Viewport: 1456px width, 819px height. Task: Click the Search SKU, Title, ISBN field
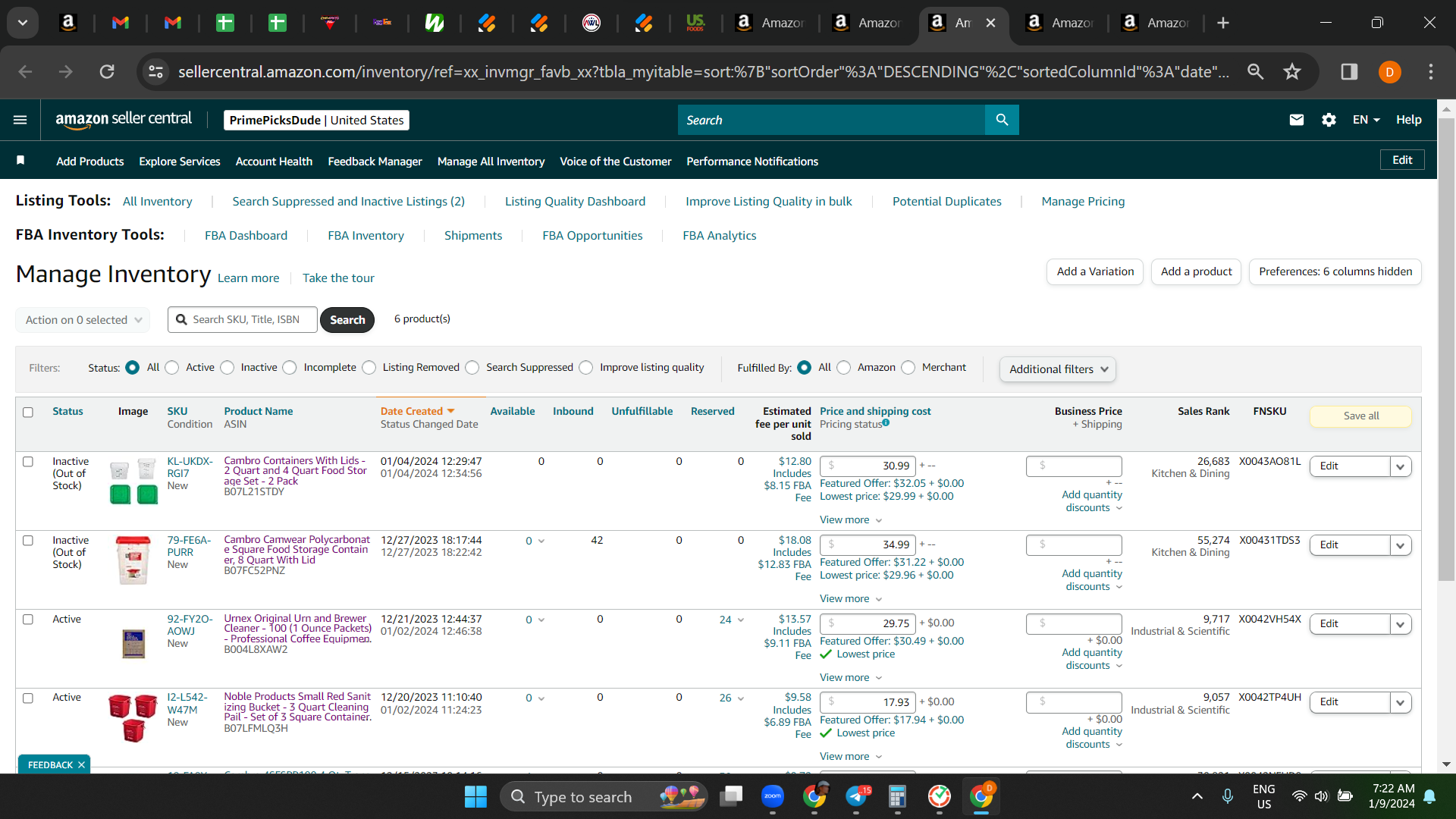(x=243, y=320)
